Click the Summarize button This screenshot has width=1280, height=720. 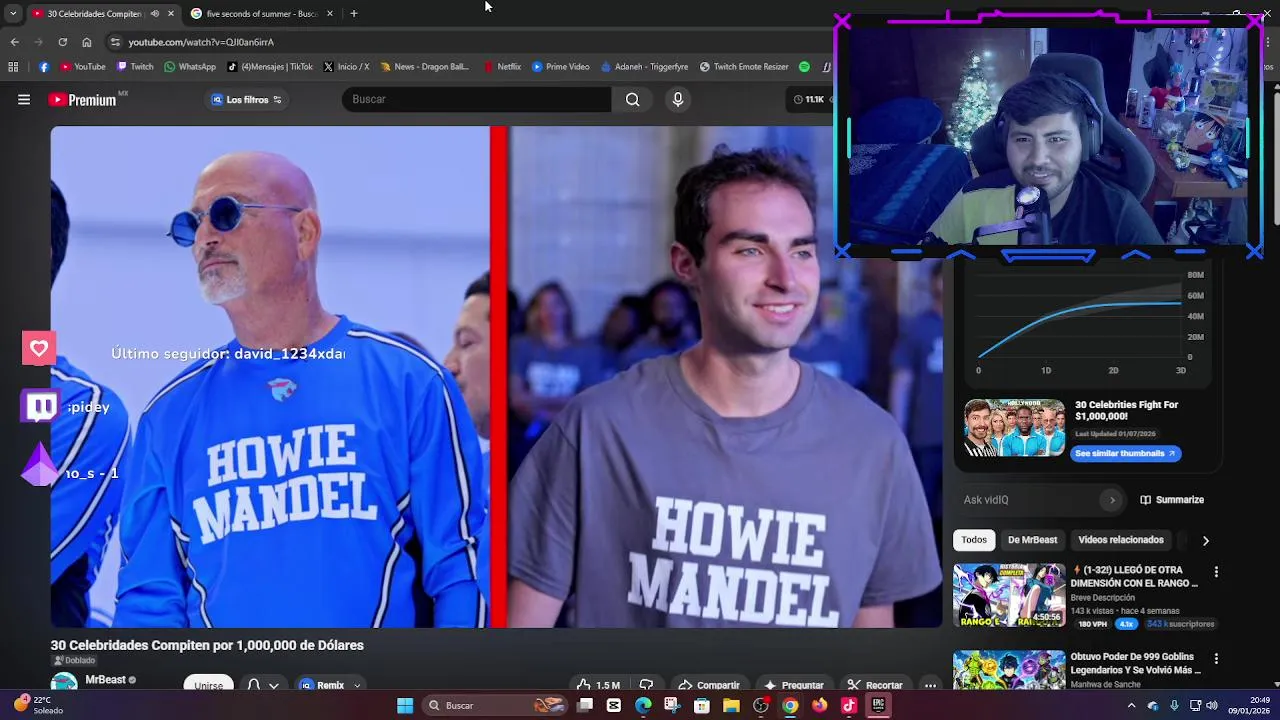coord(1172,500)
